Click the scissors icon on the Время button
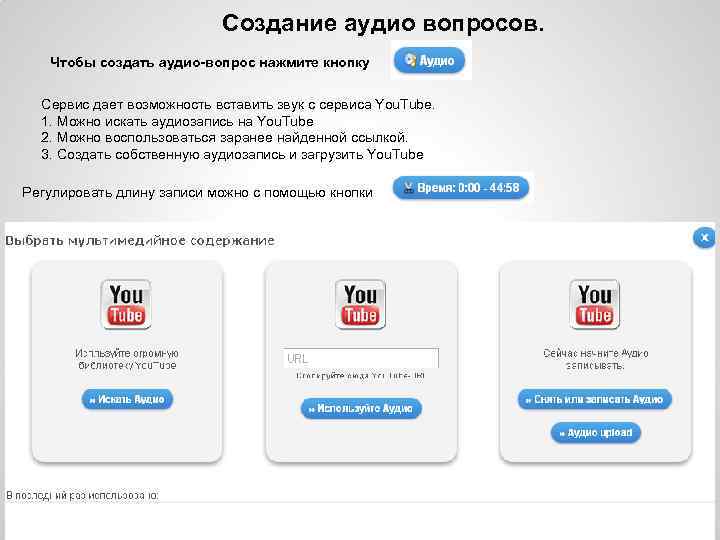Viewport: 720px width, 540px height. point(408,187)
